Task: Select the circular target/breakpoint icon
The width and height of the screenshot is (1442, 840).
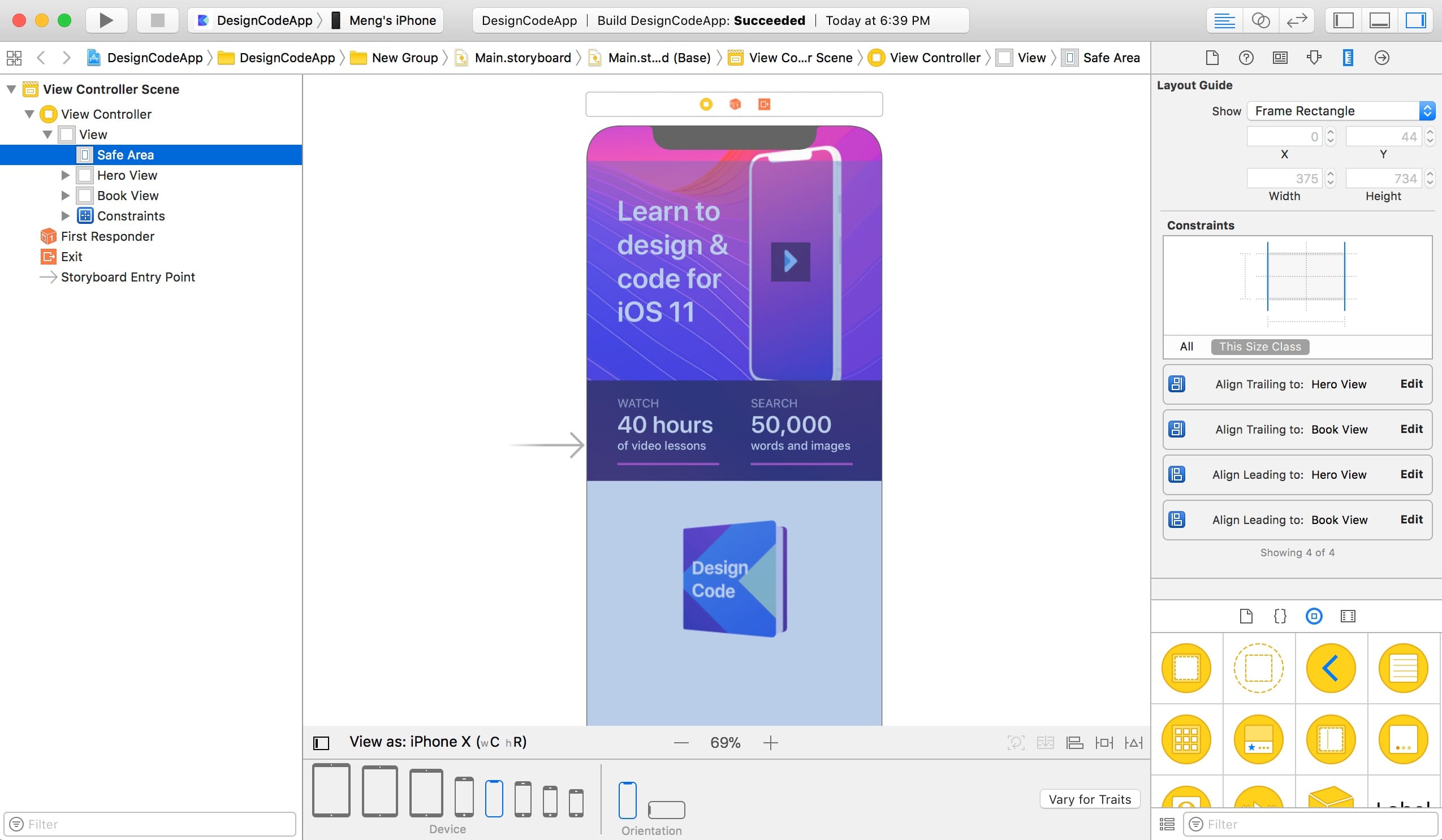Action: click(x=1314, y=616)
